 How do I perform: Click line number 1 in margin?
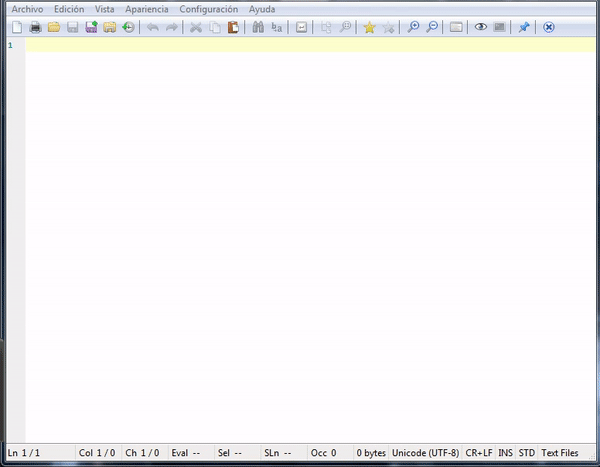pos(10,45)
